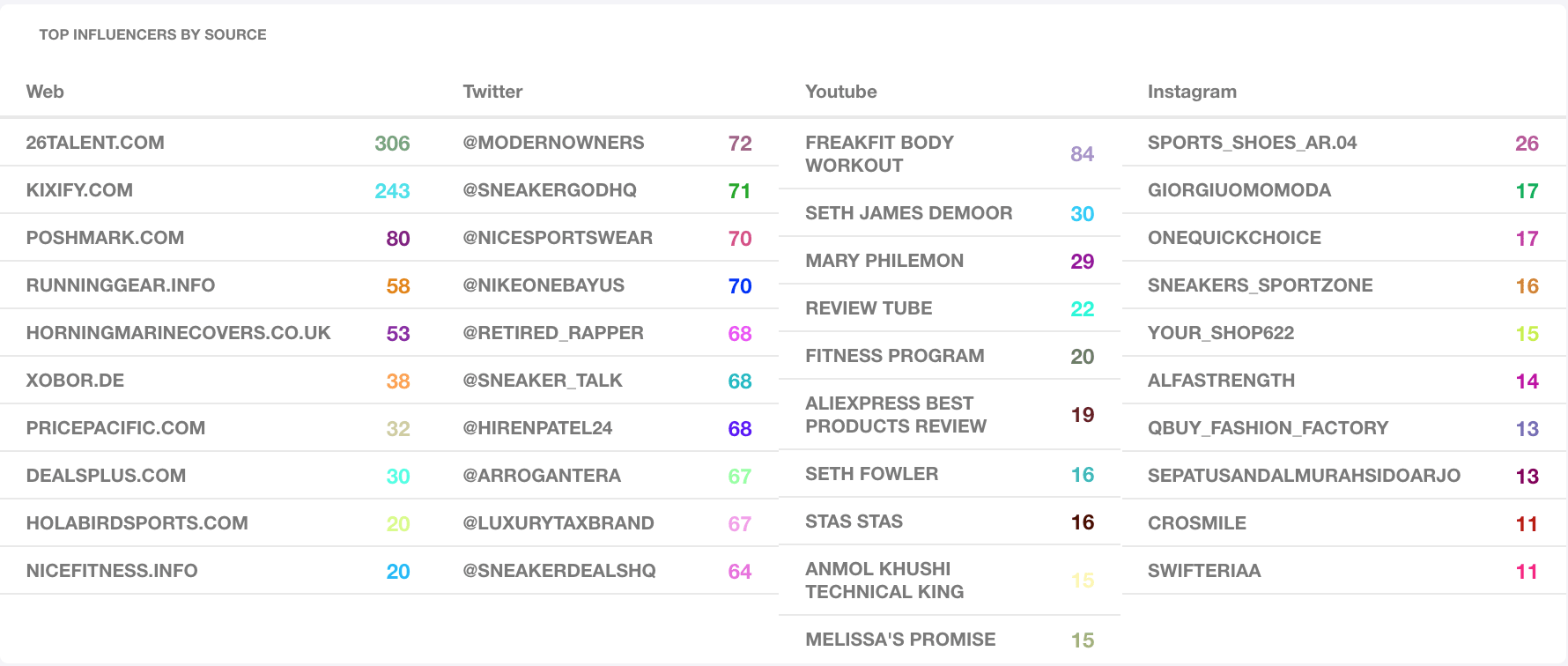Click the Web column header

pos(45,92)
